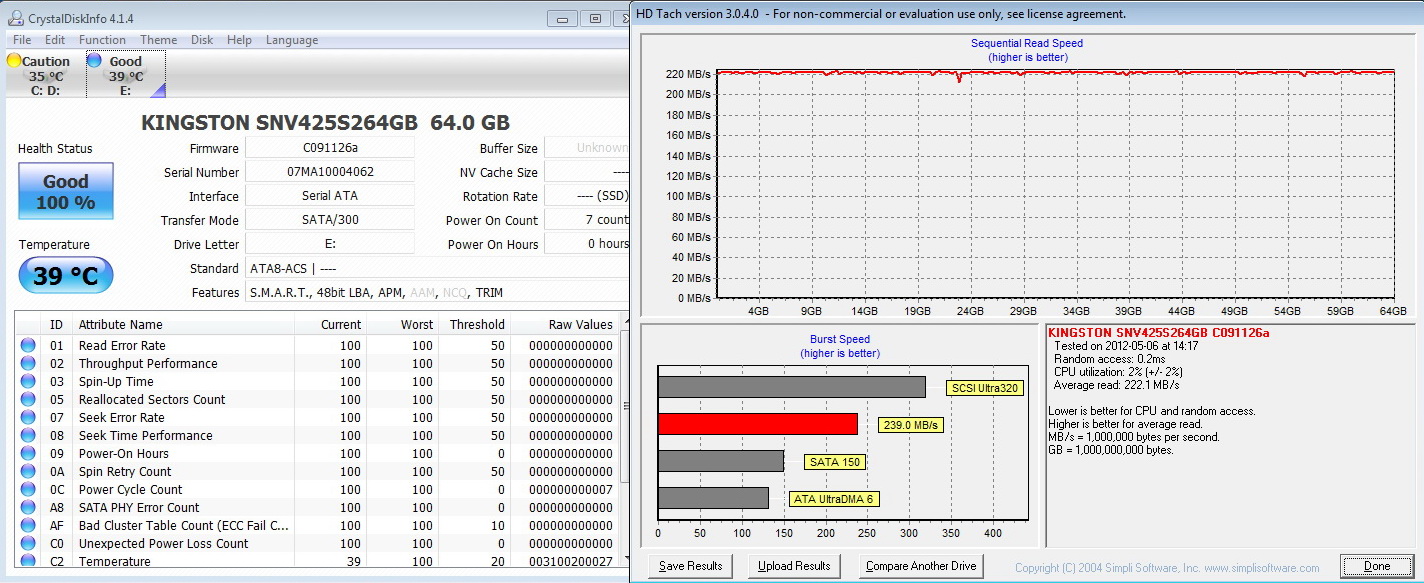The width and height of the screenshot is (1424, 583).
Task: Click the blue Good status orb for drive E:
Action: (x=95, y=61)
